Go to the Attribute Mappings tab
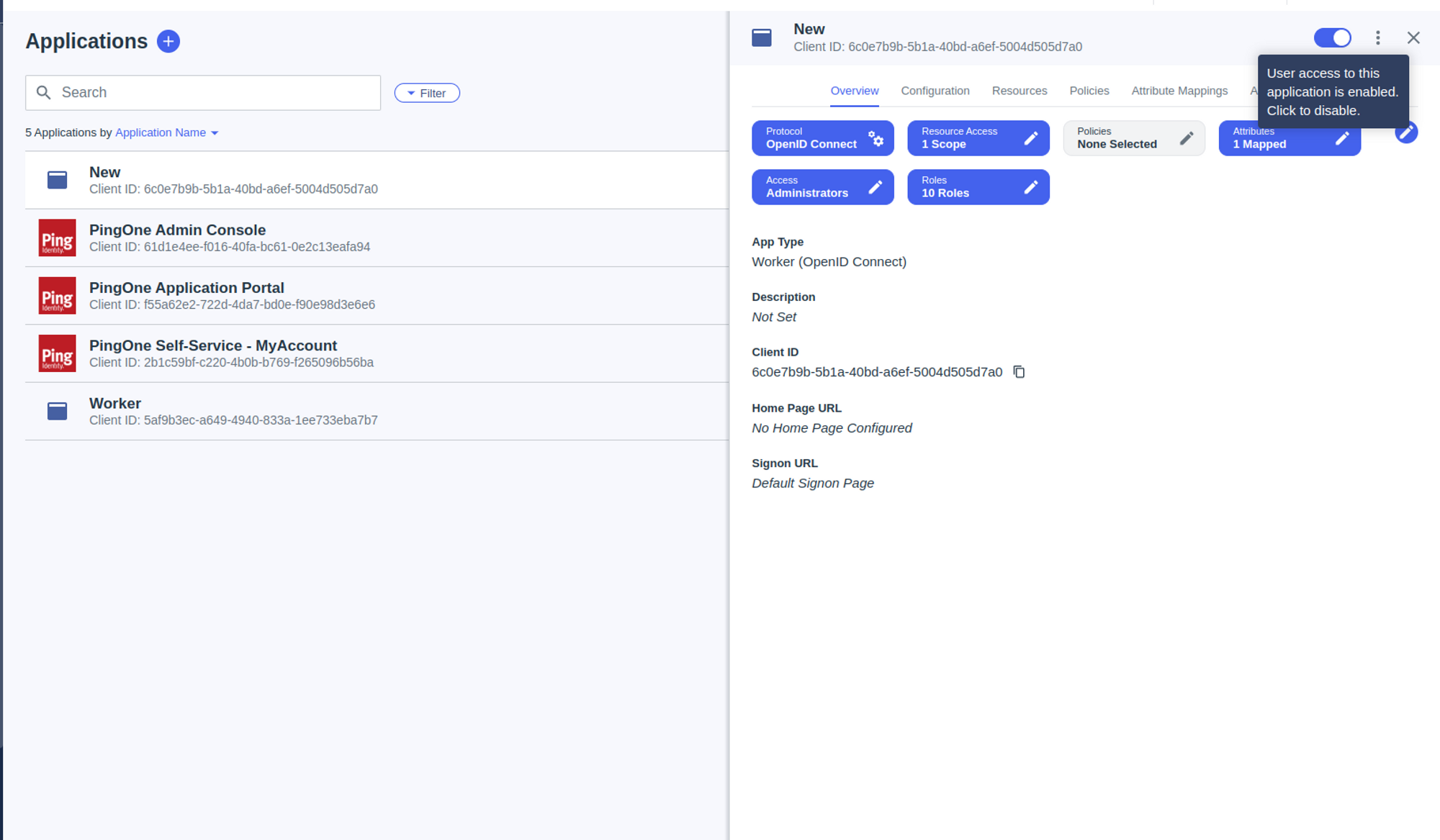 click(x=1179, y=91)
